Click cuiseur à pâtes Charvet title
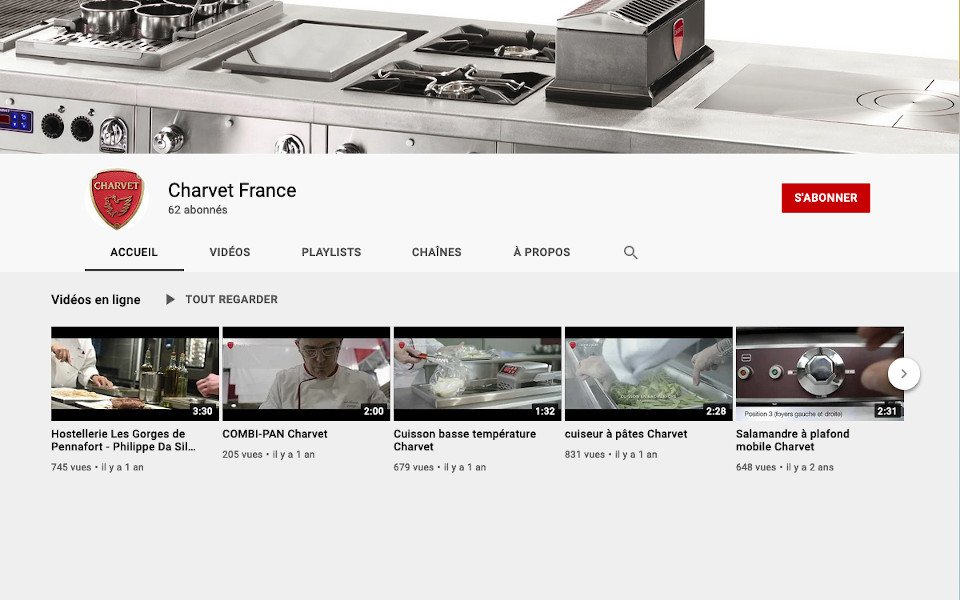This screenshot has height=600, width=960. 626,433
